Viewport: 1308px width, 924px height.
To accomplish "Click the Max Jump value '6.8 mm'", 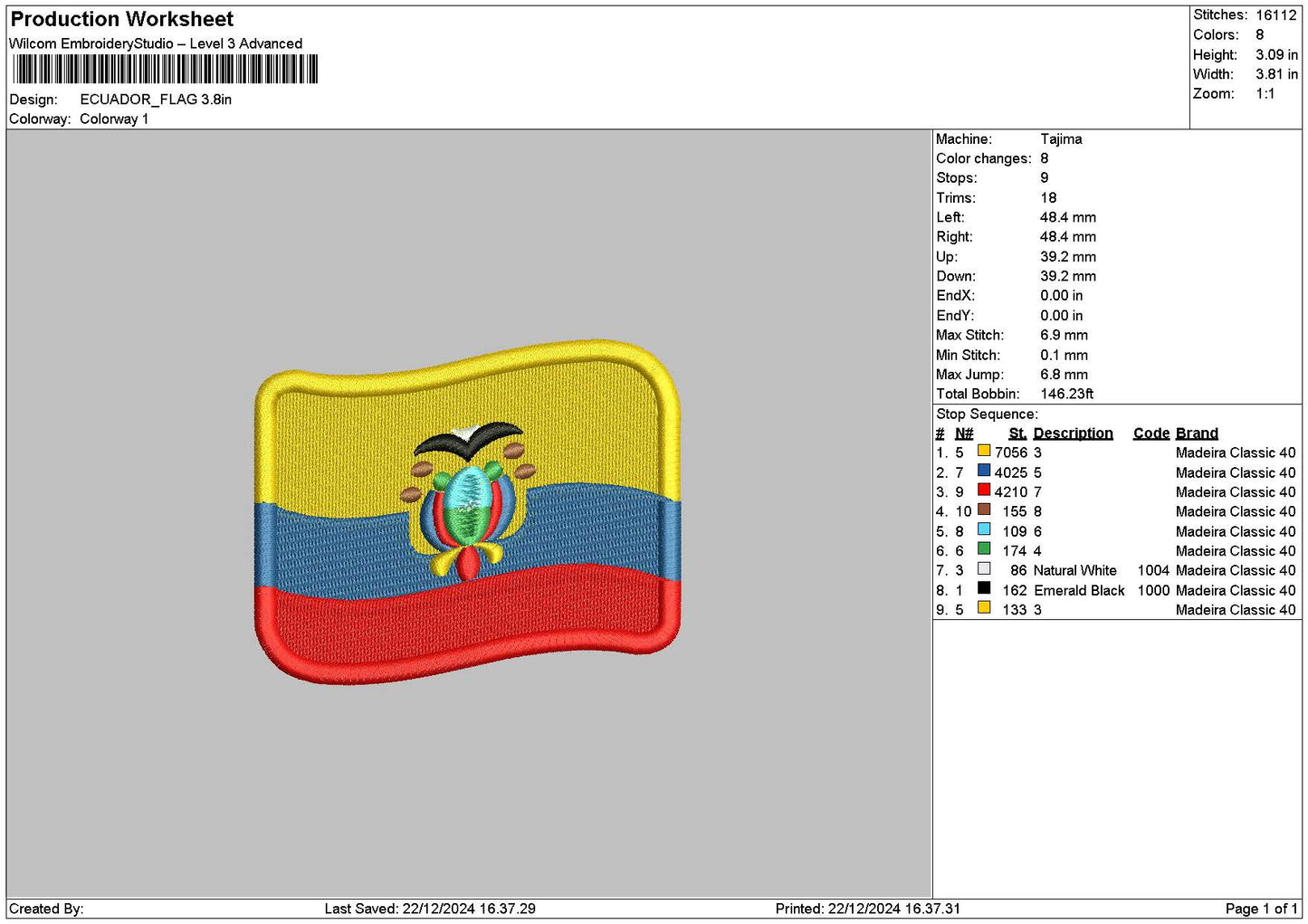I will point(1065,375).
